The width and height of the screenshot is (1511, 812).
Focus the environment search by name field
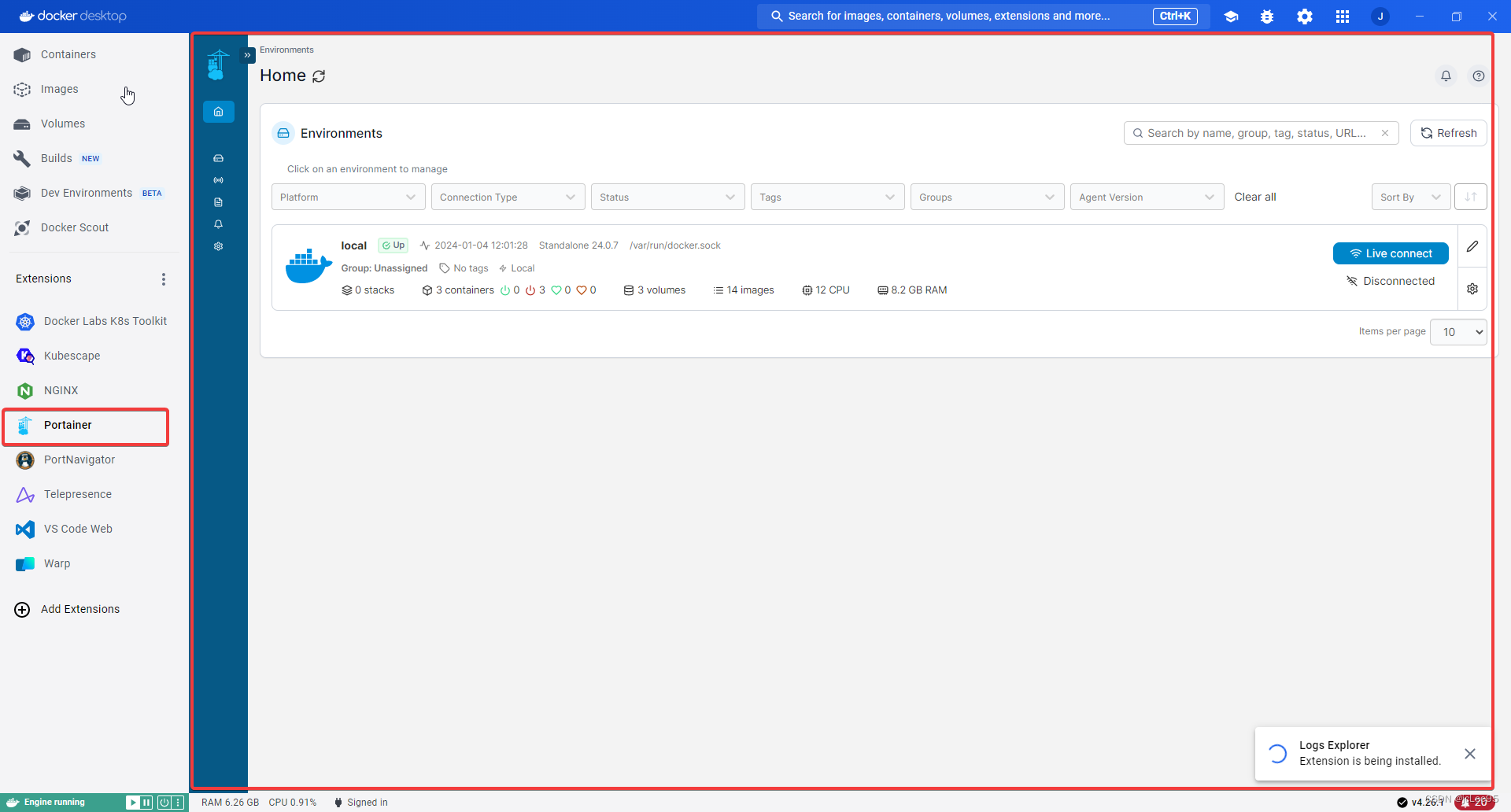(1261, 133)
